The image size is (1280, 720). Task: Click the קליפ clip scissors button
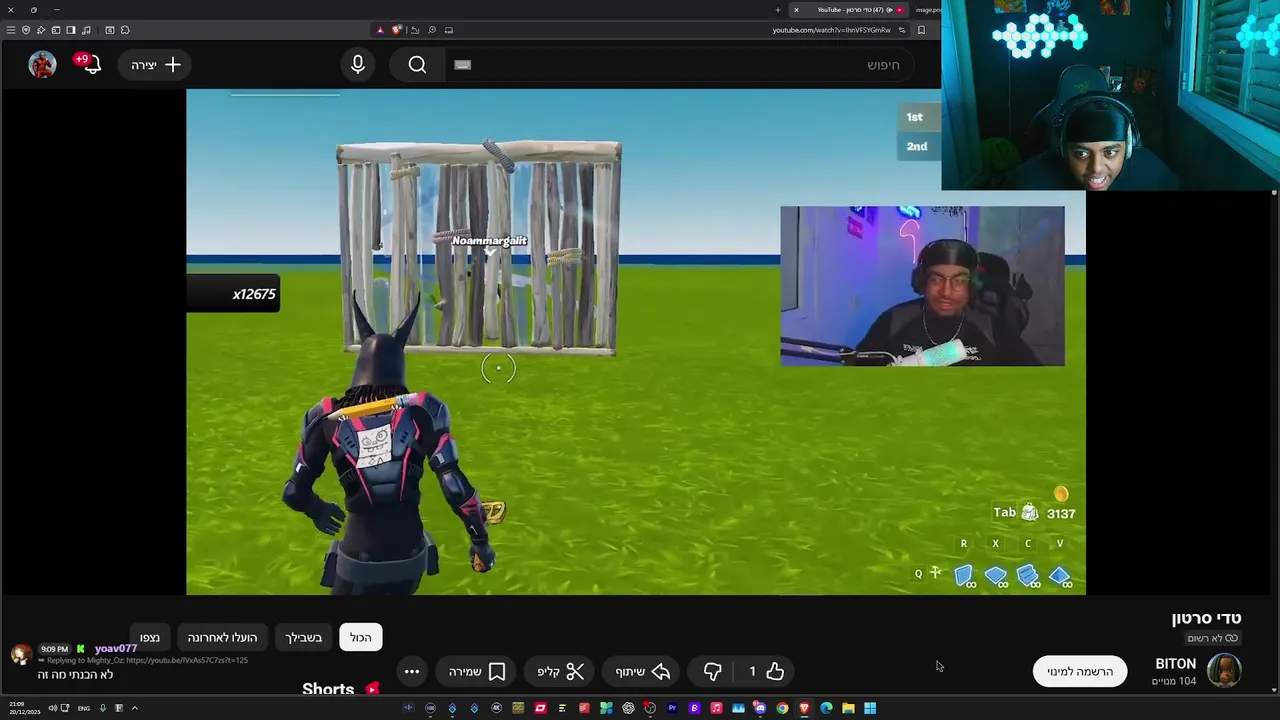tap(560, 672)
